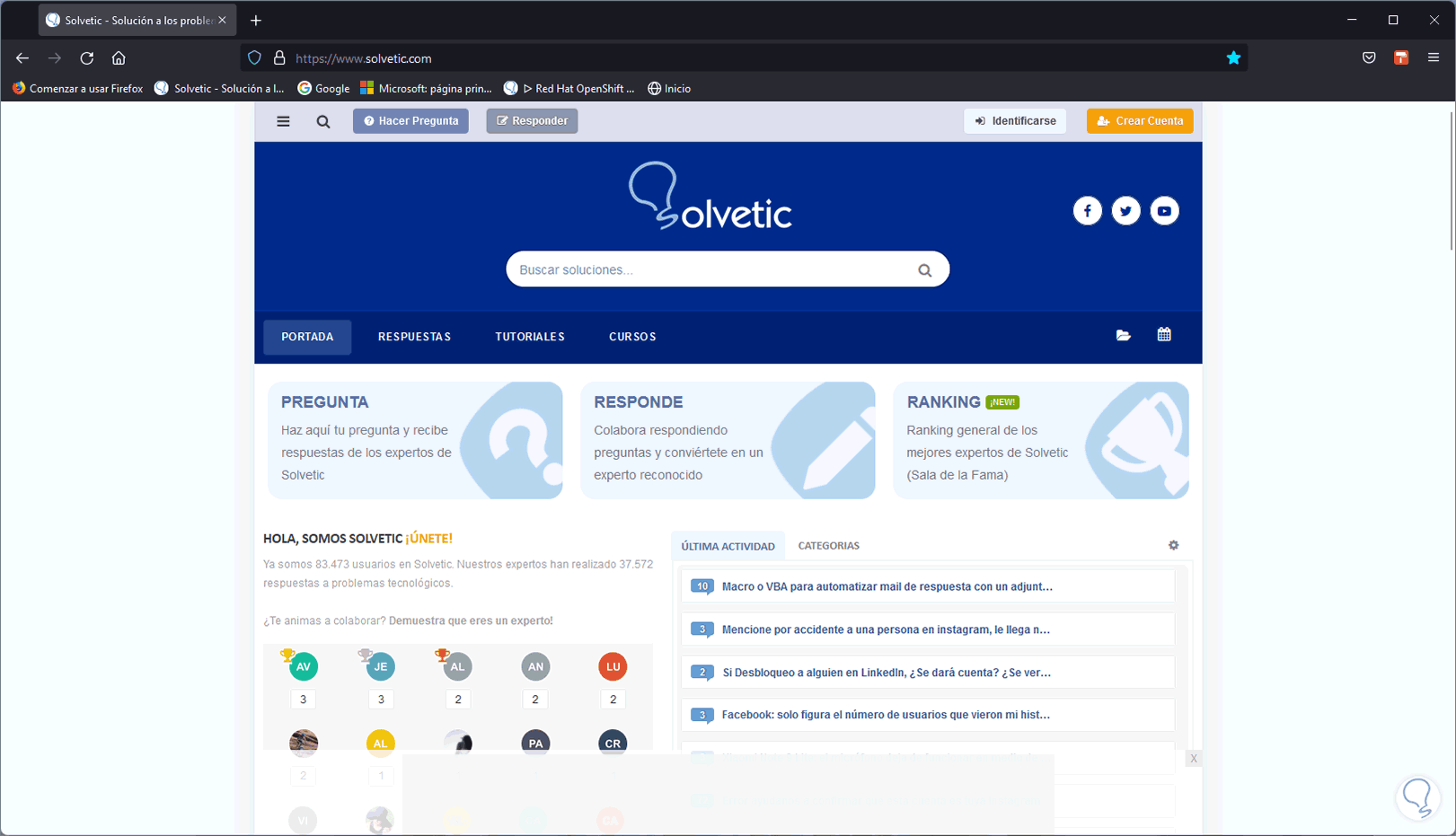Show tracking protection shield info
This screenshot has width=1456, height=836.
tap(255, 58)
